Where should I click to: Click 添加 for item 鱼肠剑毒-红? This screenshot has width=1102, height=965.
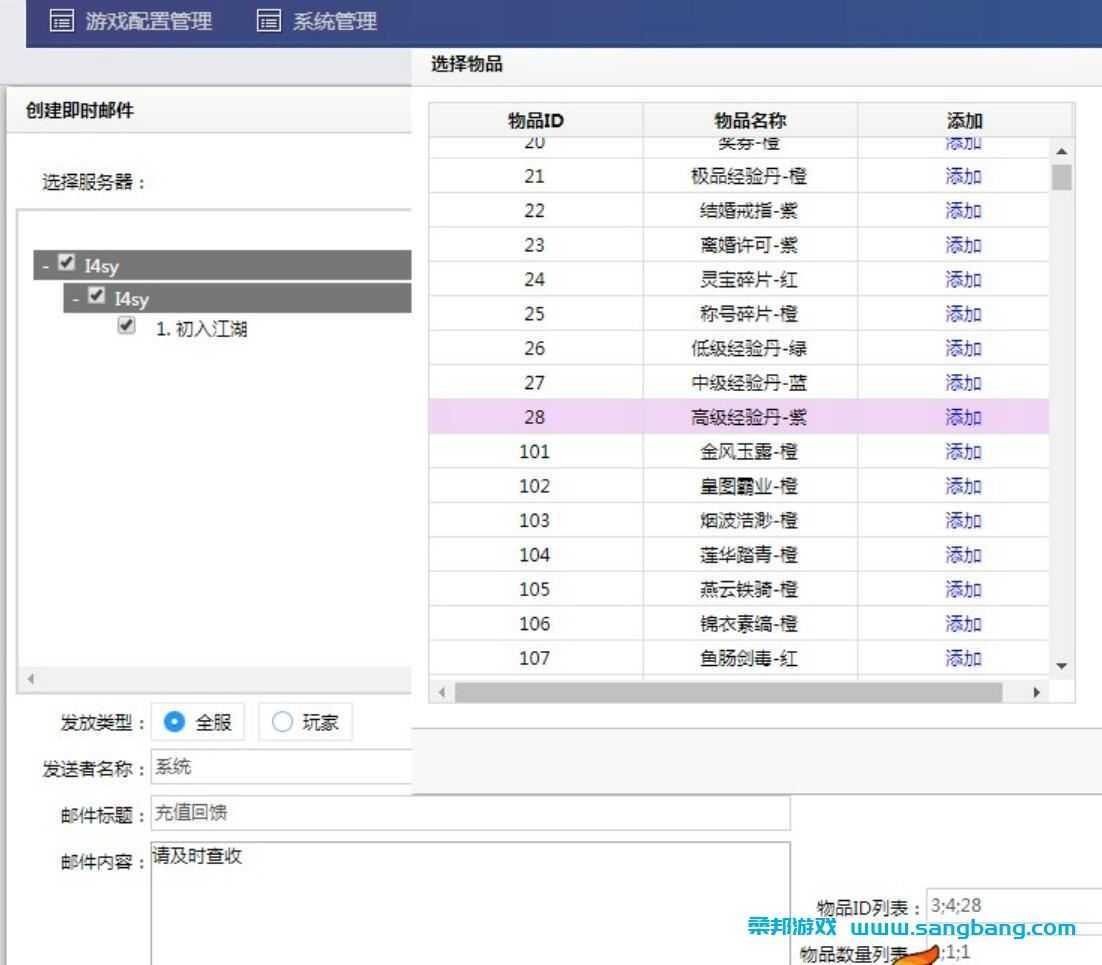[961, 658]
